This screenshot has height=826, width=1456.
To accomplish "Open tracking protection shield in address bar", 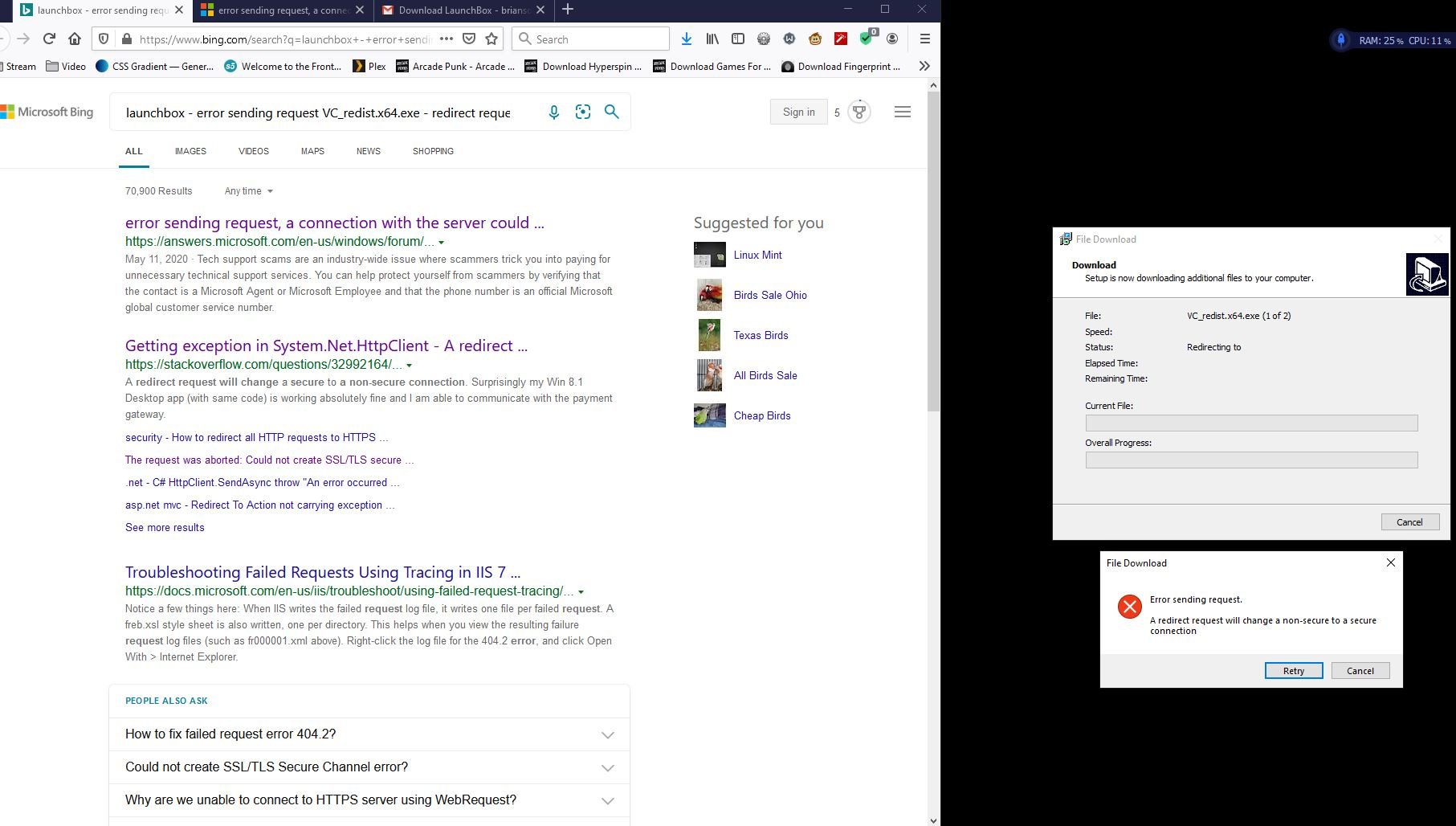I will [x=104, y=39].
